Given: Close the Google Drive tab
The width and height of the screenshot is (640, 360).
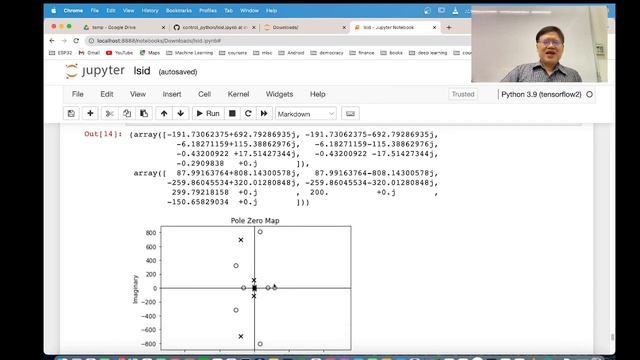Looking at the screenshot, I should 163,27.
